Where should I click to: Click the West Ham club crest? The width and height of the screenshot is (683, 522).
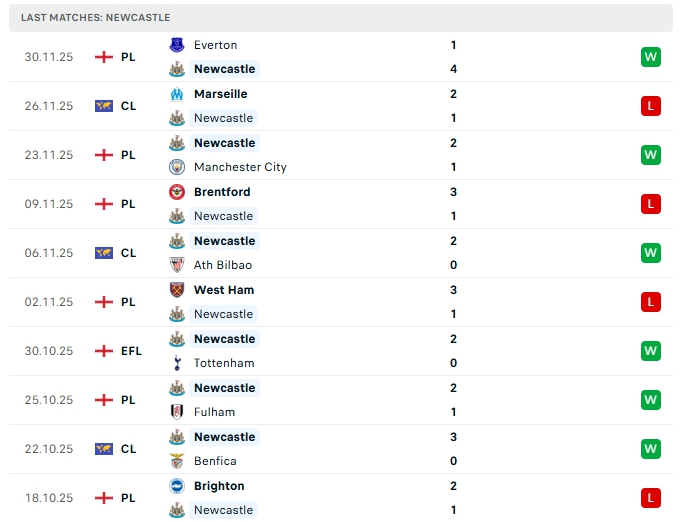[x=177, y=290]
